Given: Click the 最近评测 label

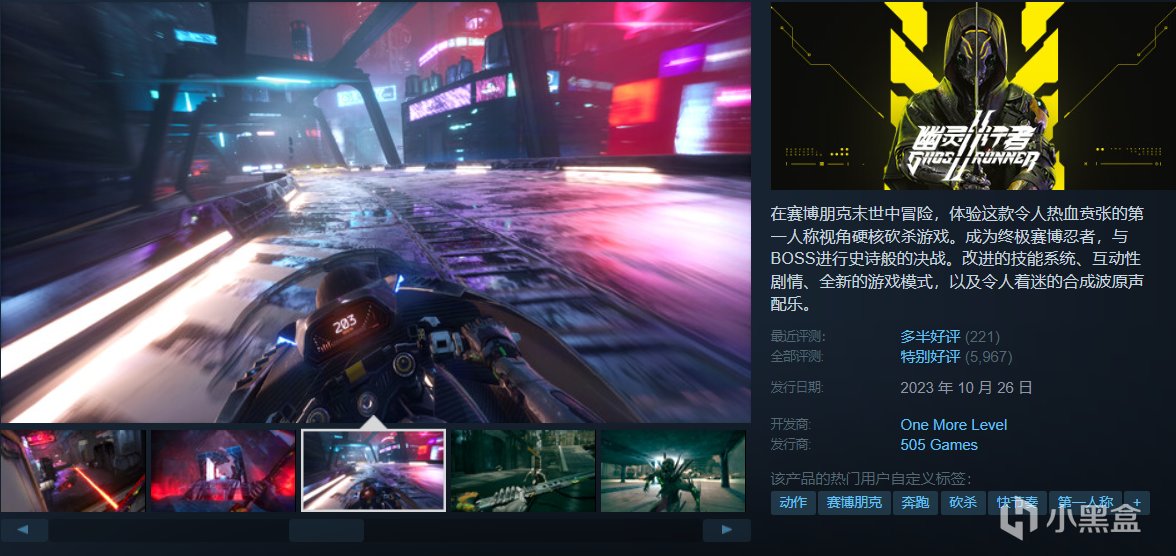Looking at the screenshot, I should click(x=797, y=337).
